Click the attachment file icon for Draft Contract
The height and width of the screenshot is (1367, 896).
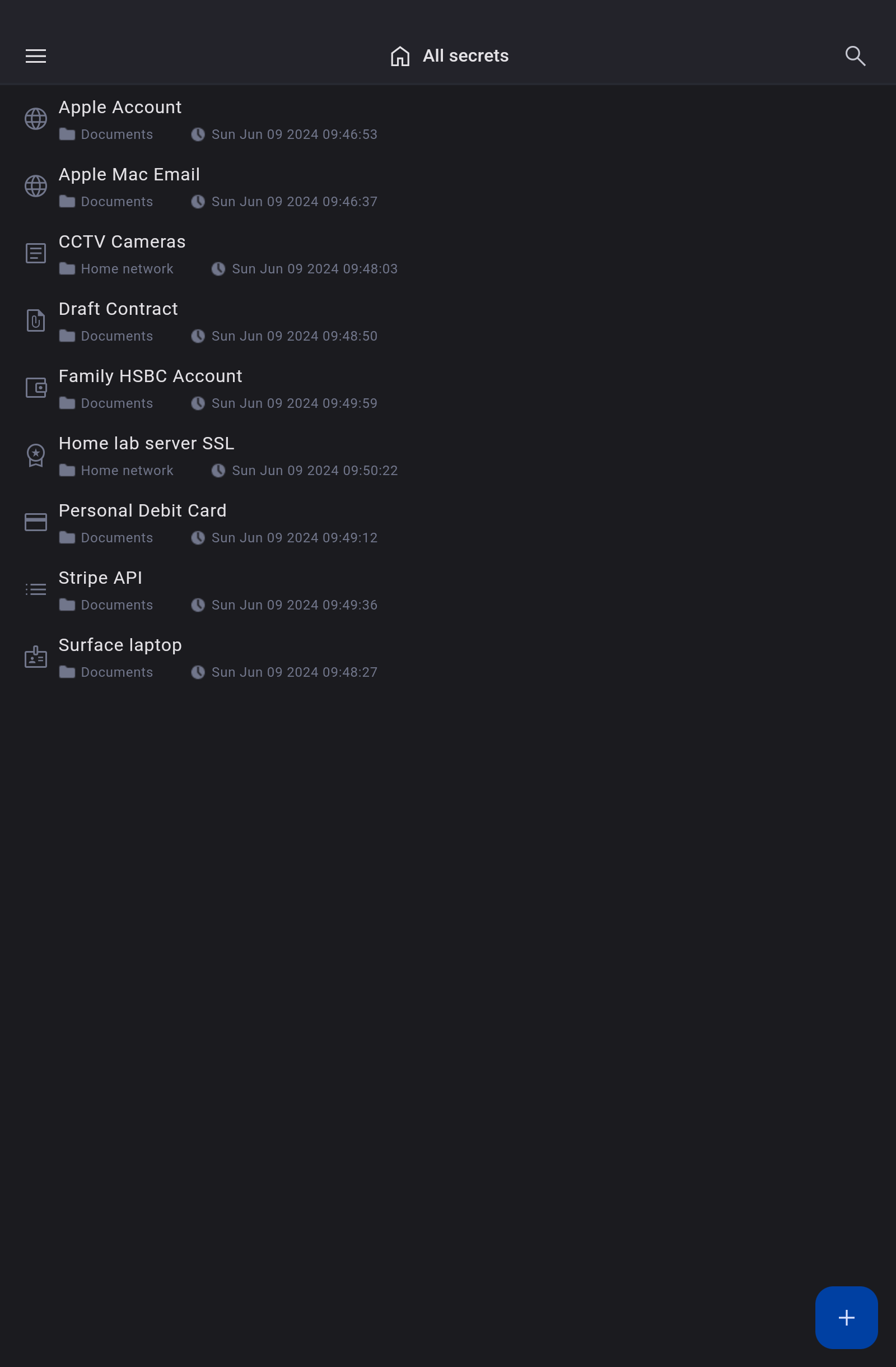(36, 320)
